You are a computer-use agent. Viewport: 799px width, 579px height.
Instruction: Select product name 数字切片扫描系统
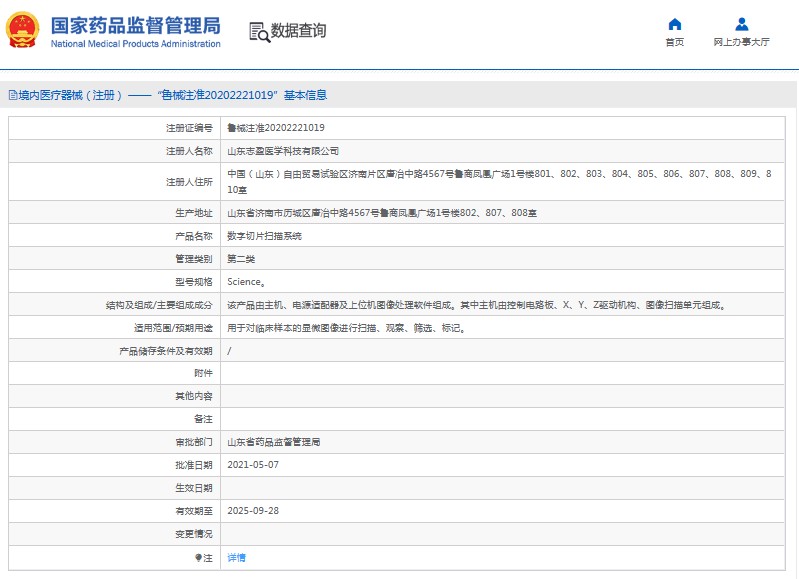(x=264, y=236)
